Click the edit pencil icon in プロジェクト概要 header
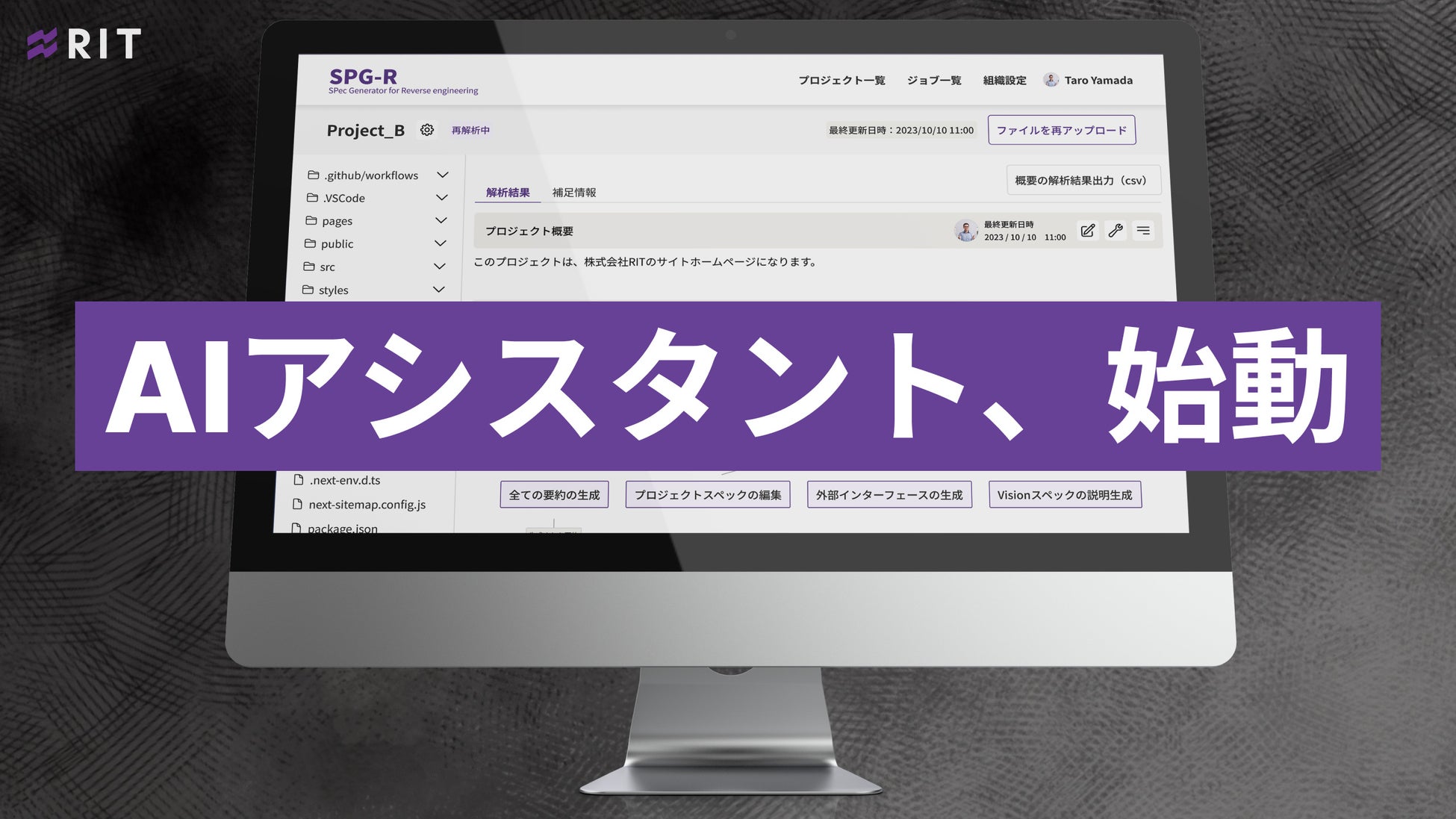 click(1088, 231)
